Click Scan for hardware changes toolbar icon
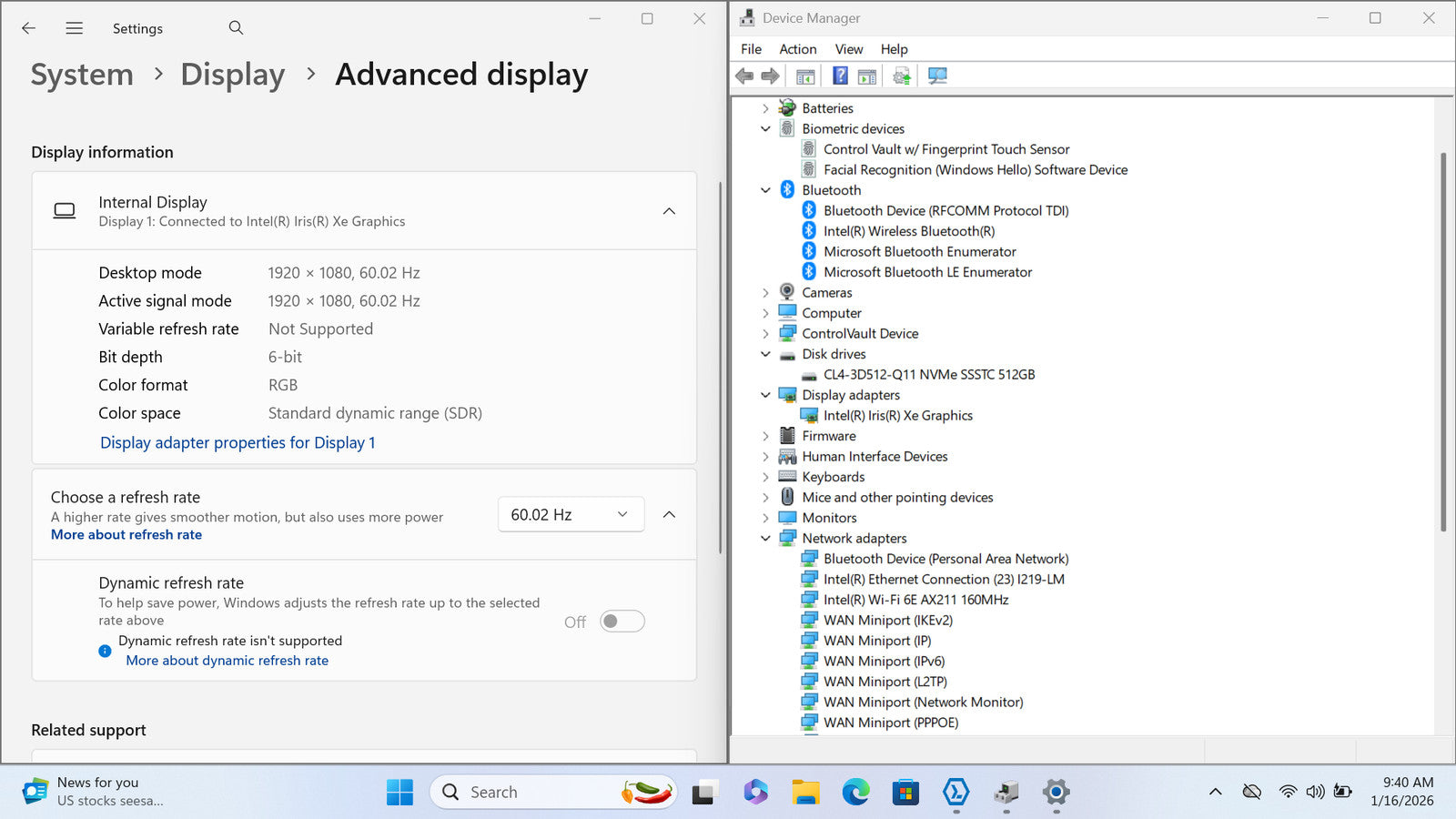 (937, 76)
